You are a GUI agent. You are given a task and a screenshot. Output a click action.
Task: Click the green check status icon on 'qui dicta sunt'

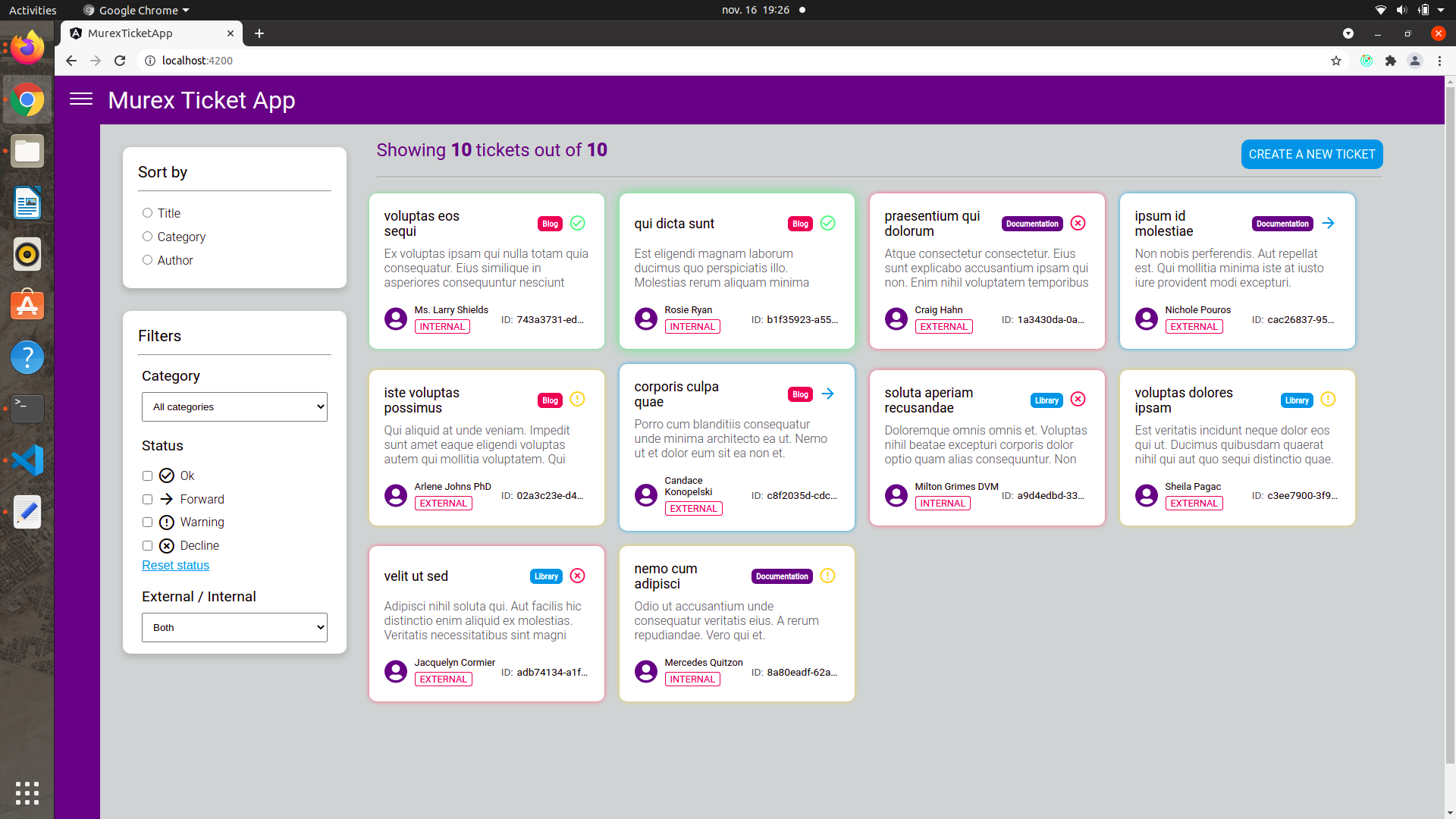827,223
